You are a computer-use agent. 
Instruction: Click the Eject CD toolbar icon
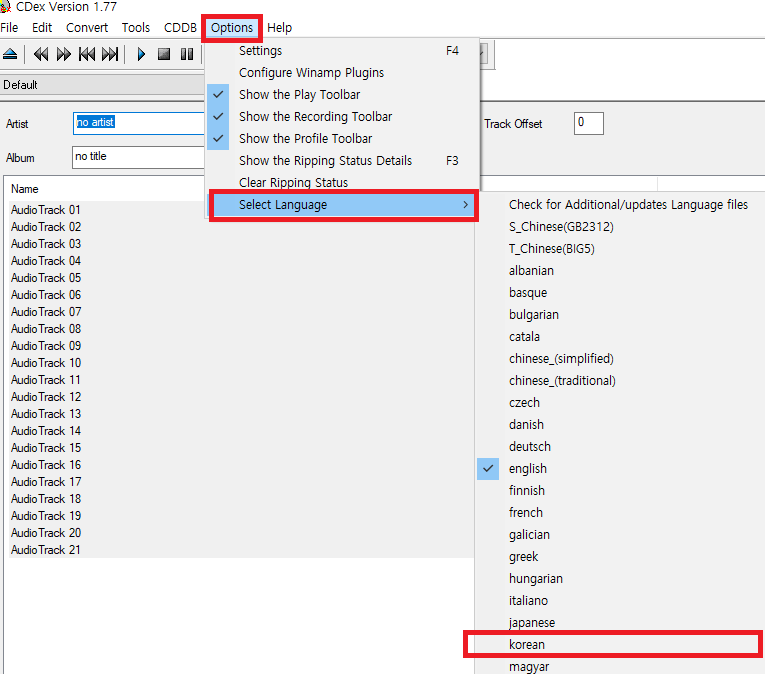click(x=10, y=54)
